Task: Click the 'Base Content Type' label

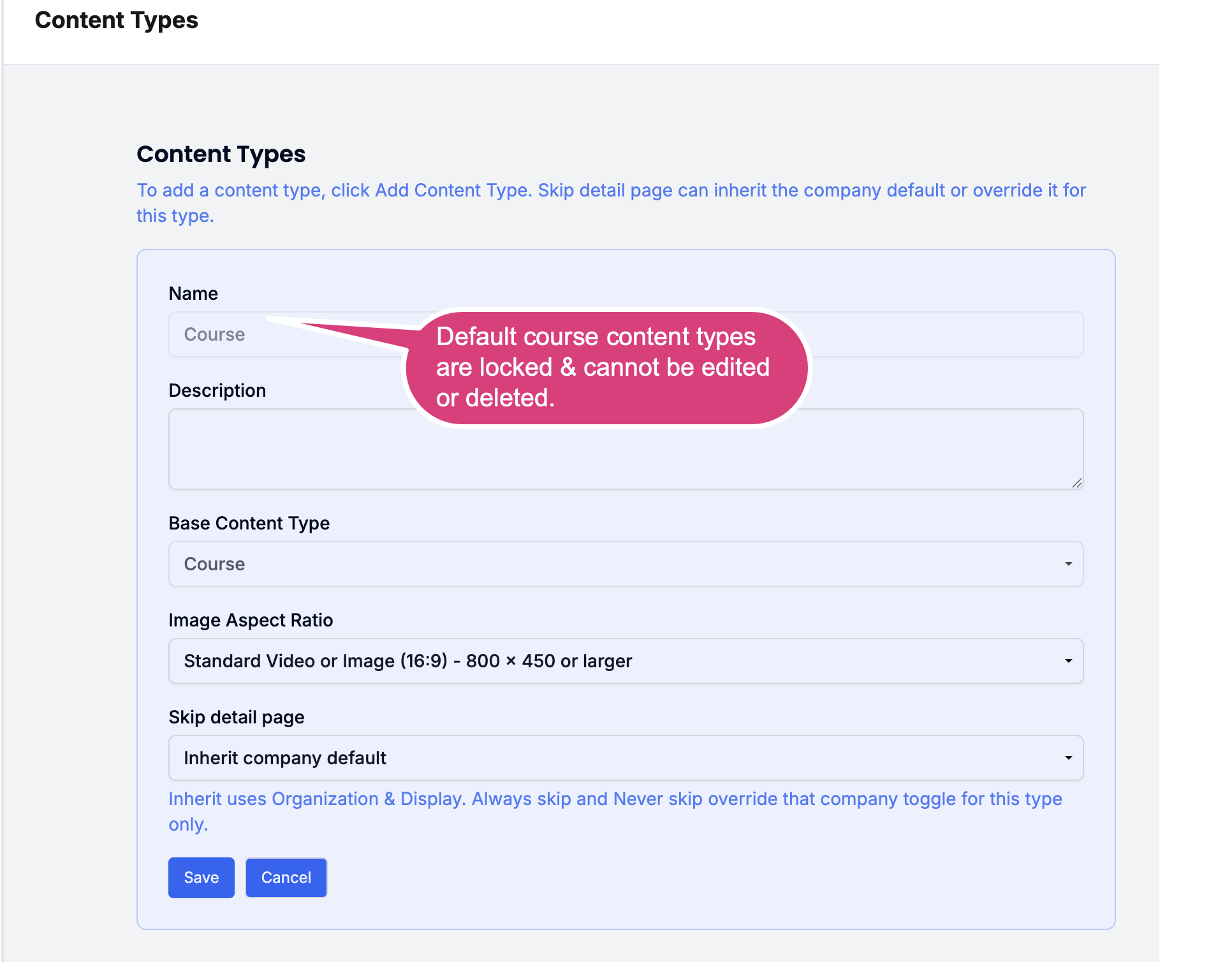Action: [249, 523]
